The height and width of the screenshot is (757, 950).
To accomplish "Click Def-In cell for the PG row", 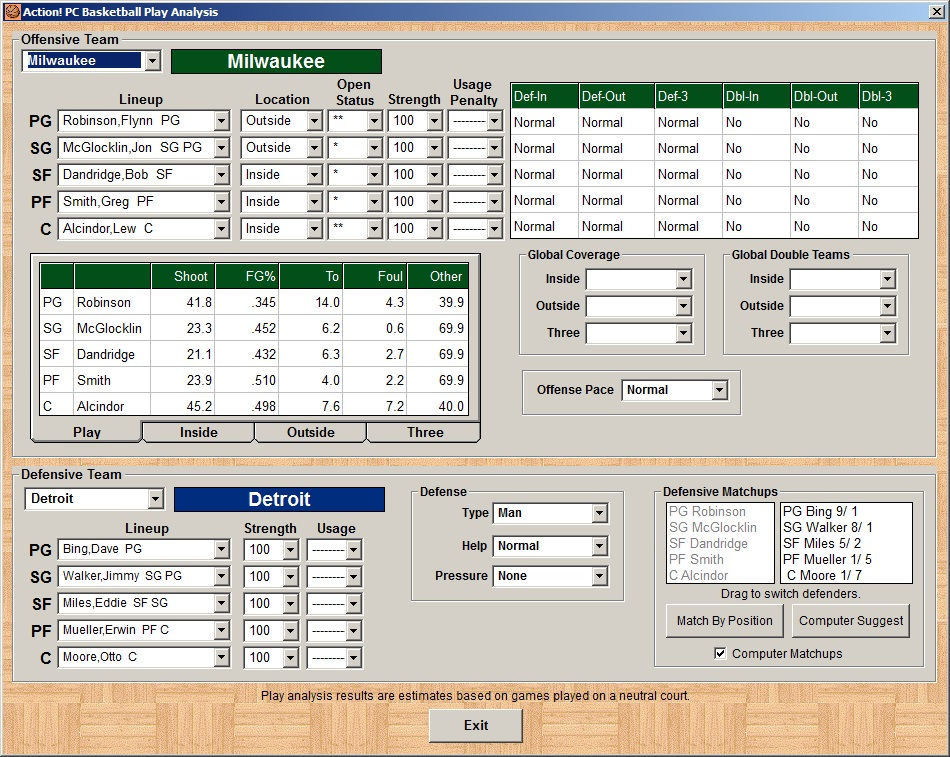I will (x=543, y=123).
